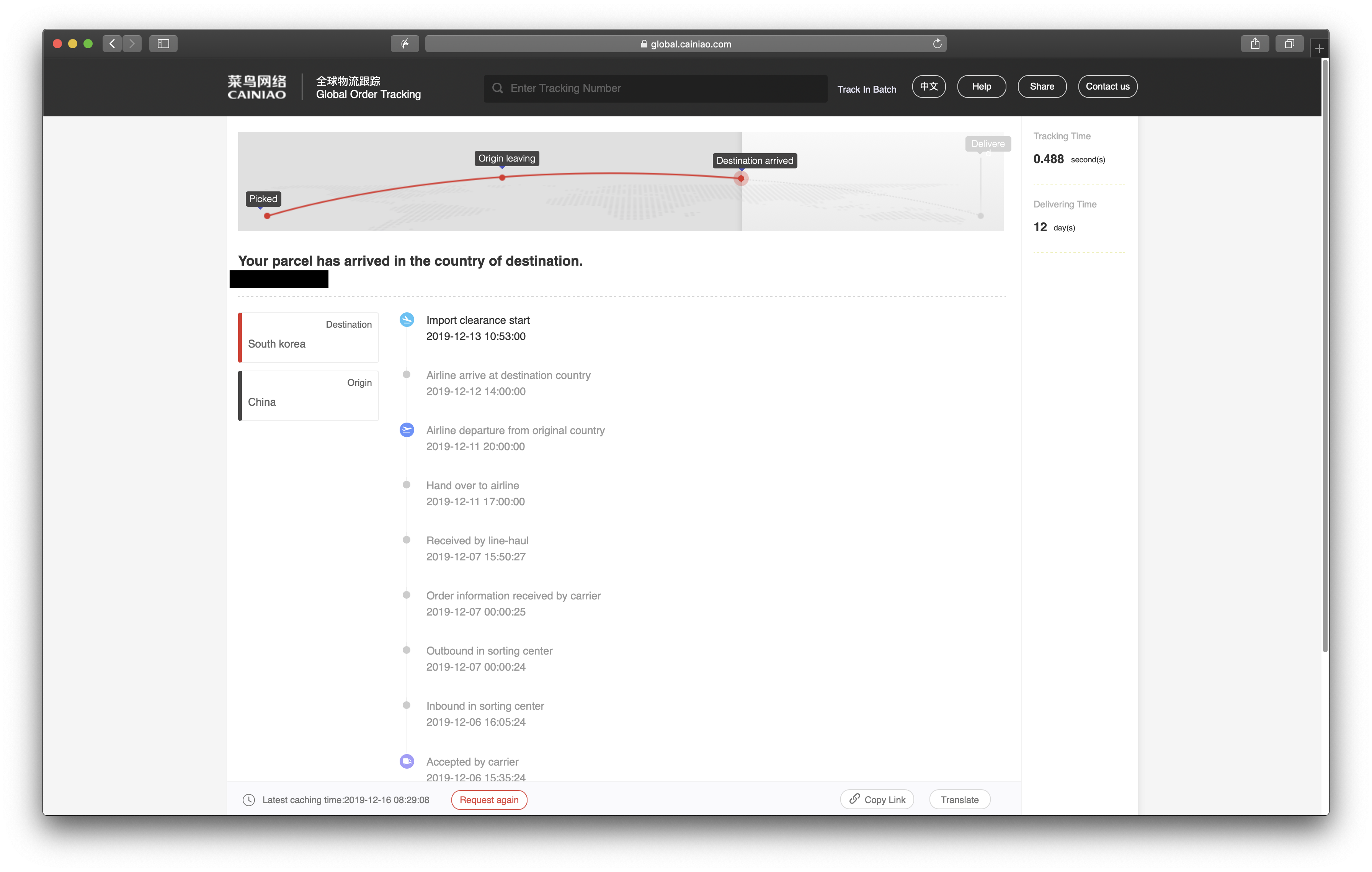1372x872 pixels.
Task: Open the Safari share sheet icon
Action: (1254, 44)
